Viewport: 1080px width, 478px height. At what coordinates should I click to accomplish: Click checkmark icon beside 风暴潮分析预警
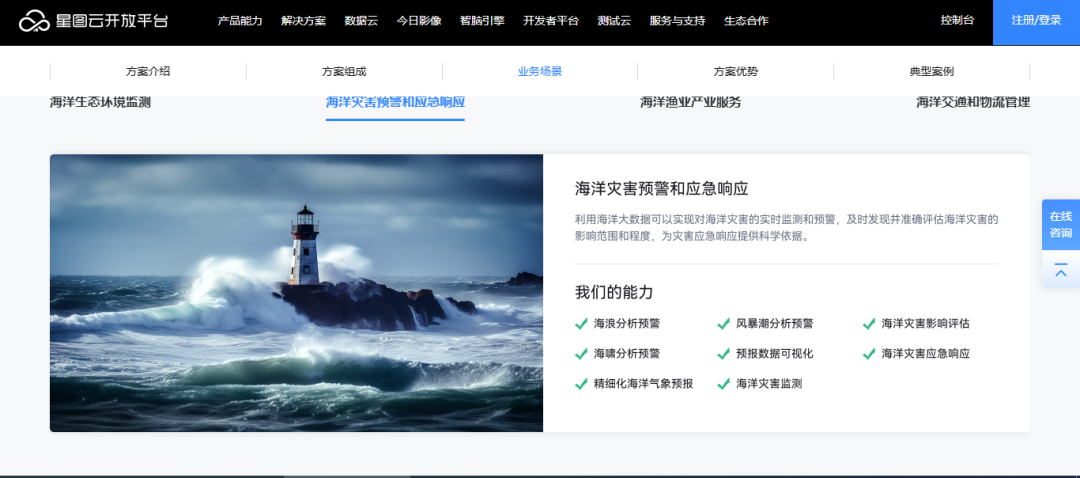pyautogui.click(x=723, y=324)
